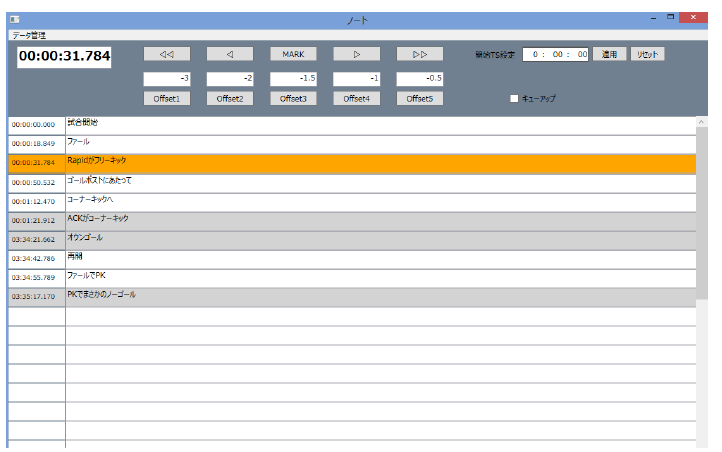Open the データ管理 menu
722x452 pixels.
pyautogui.click(x=29, y=35)
